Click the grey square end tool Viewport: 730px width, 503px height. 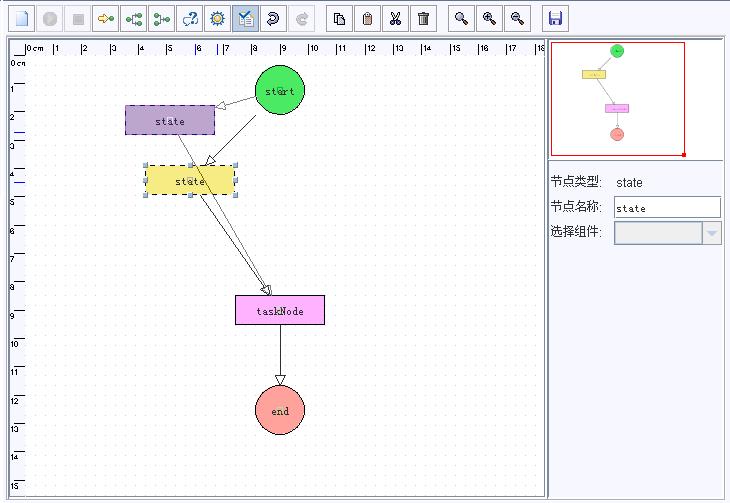coord(78,19)
